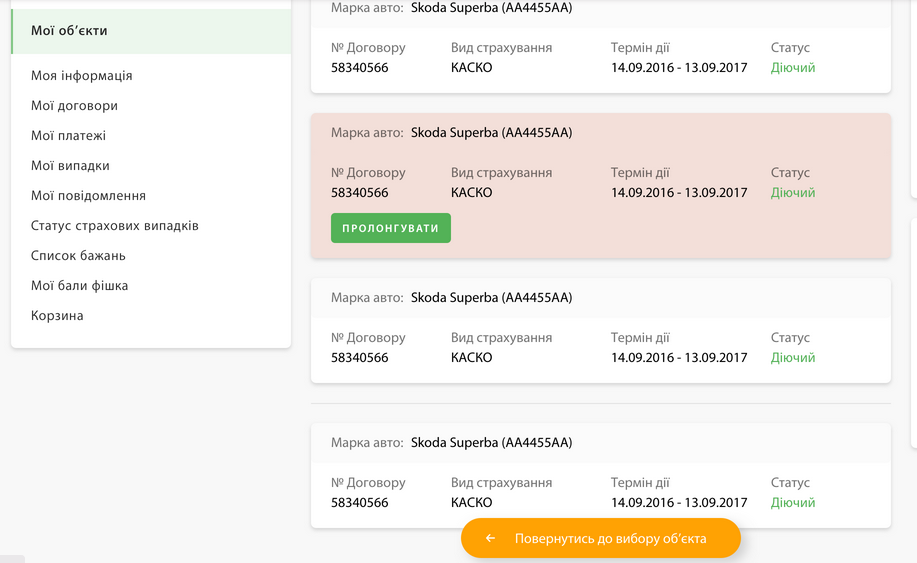The height and width of the screenshot is (563, 917).
Task: Select contract number 58340566 in the pink card
Action: tap(359, 193)
